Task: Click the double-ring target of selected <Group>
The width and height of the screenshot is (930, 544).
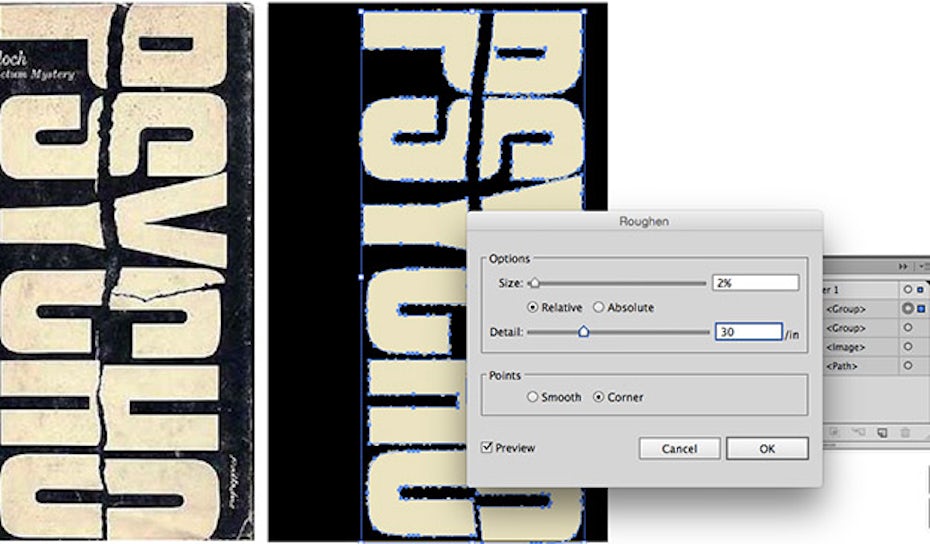Action: click(x=907, y=308)
